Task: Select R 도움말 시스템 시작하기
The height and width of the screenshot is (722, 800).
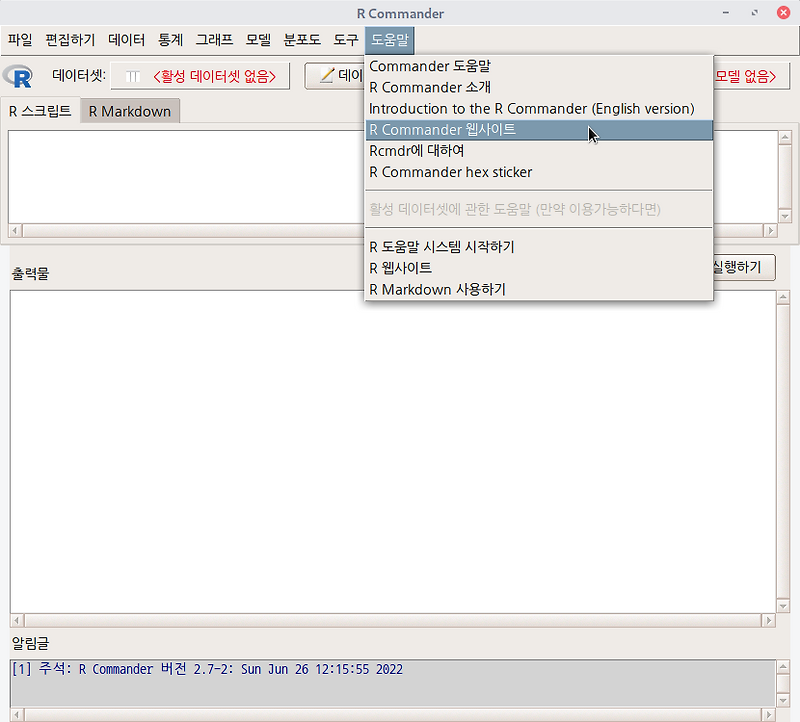Action: 440,247
